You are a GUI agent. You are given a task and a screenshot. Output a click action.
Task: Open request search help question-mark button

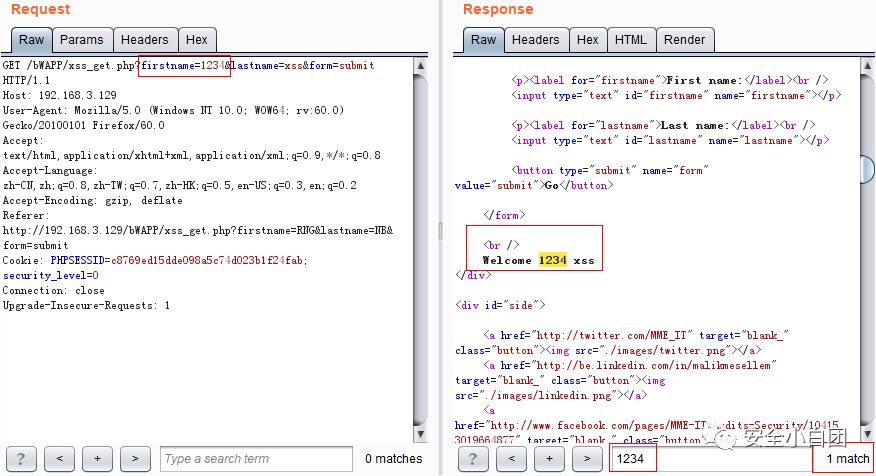point(21,459)
